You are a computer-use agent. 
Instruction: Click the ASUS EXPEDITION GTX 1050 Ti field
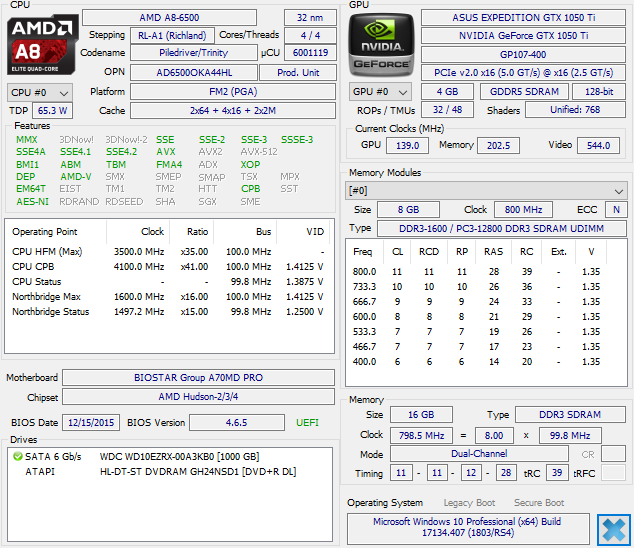(524, 18)
